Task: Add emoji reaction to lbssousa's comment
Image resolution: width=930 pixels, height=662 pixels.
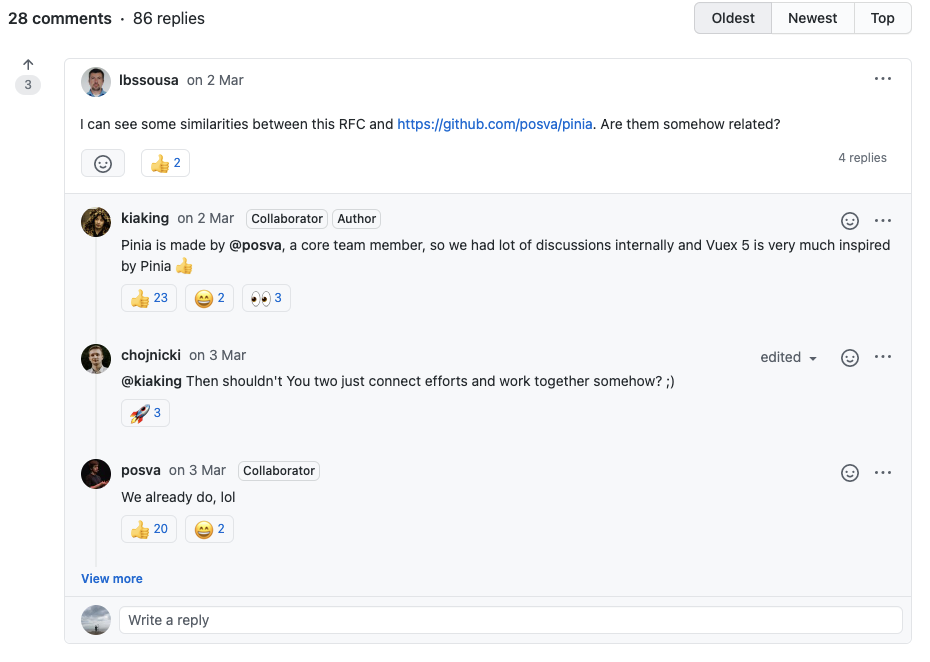Action: tap(103, 163)
